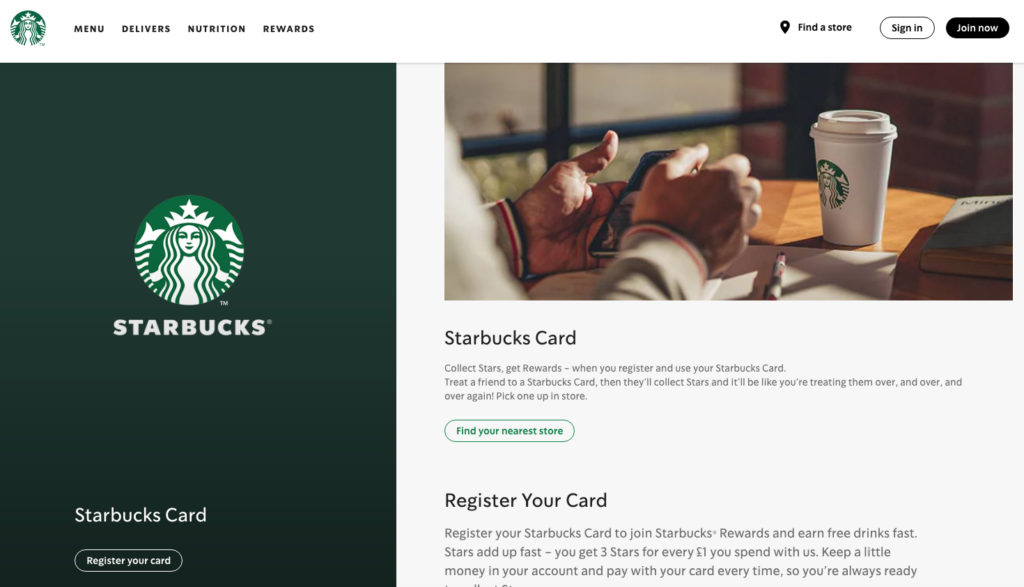The image size is (1024, 587).
Task: Click the large siren logo on green panel
Action: tap(189, 250)
